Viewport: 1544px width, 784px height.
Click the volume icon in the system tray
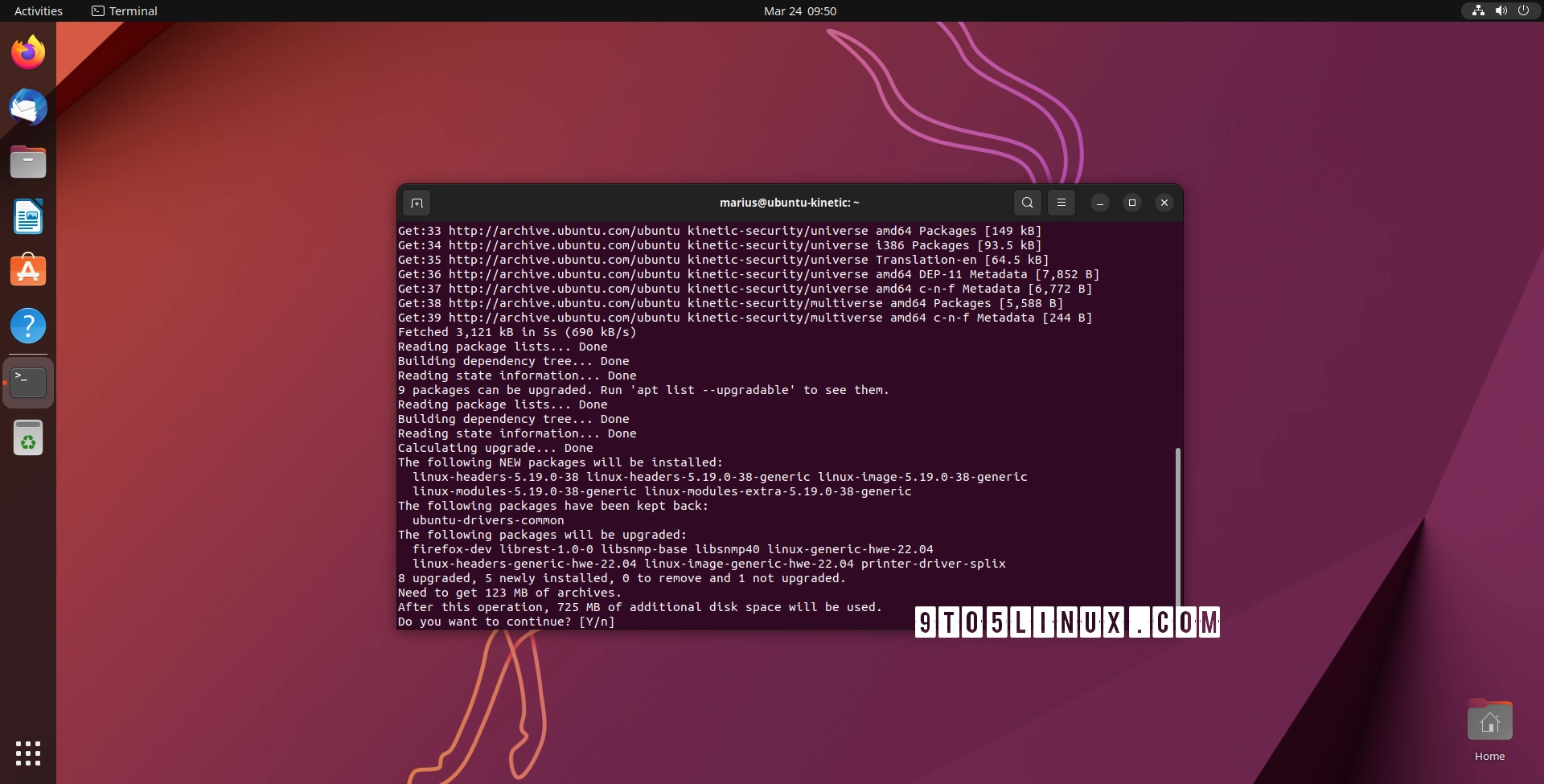(1501, 10)
